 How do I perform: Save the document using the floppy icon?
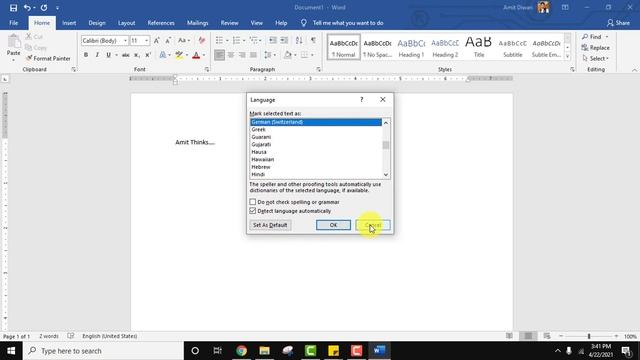click(13, 8)
